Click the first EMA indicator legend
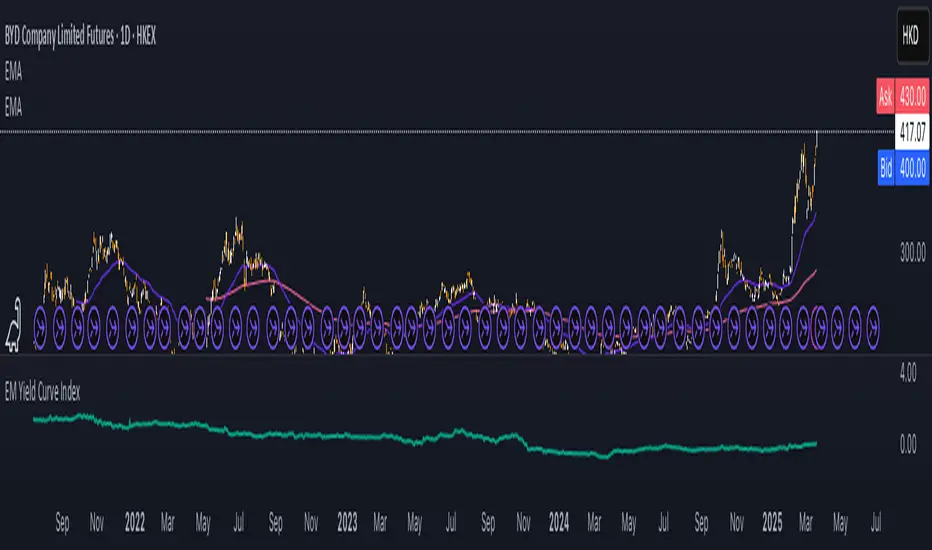Image resolution: width=932 pixels, height=550 pixels. (14, 73)
